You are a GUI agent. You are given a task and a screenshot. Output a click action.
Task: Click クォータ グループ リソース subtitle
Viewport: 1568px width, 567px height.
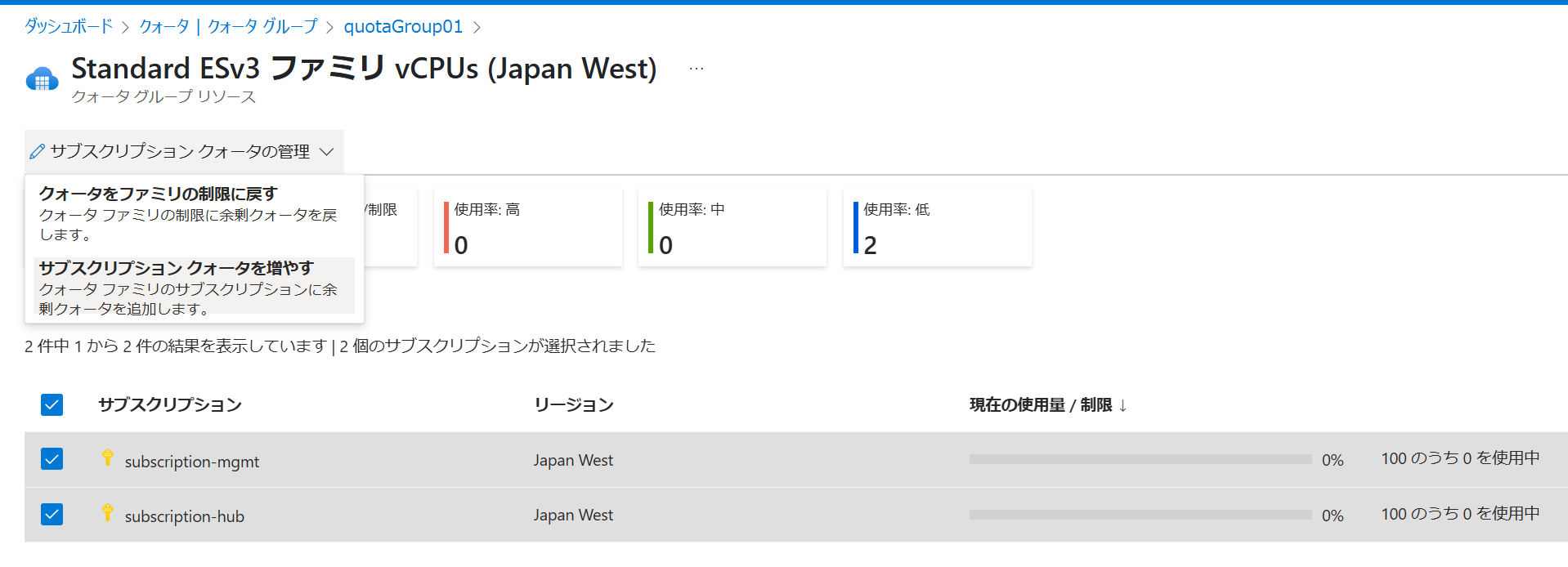(164, 97)
